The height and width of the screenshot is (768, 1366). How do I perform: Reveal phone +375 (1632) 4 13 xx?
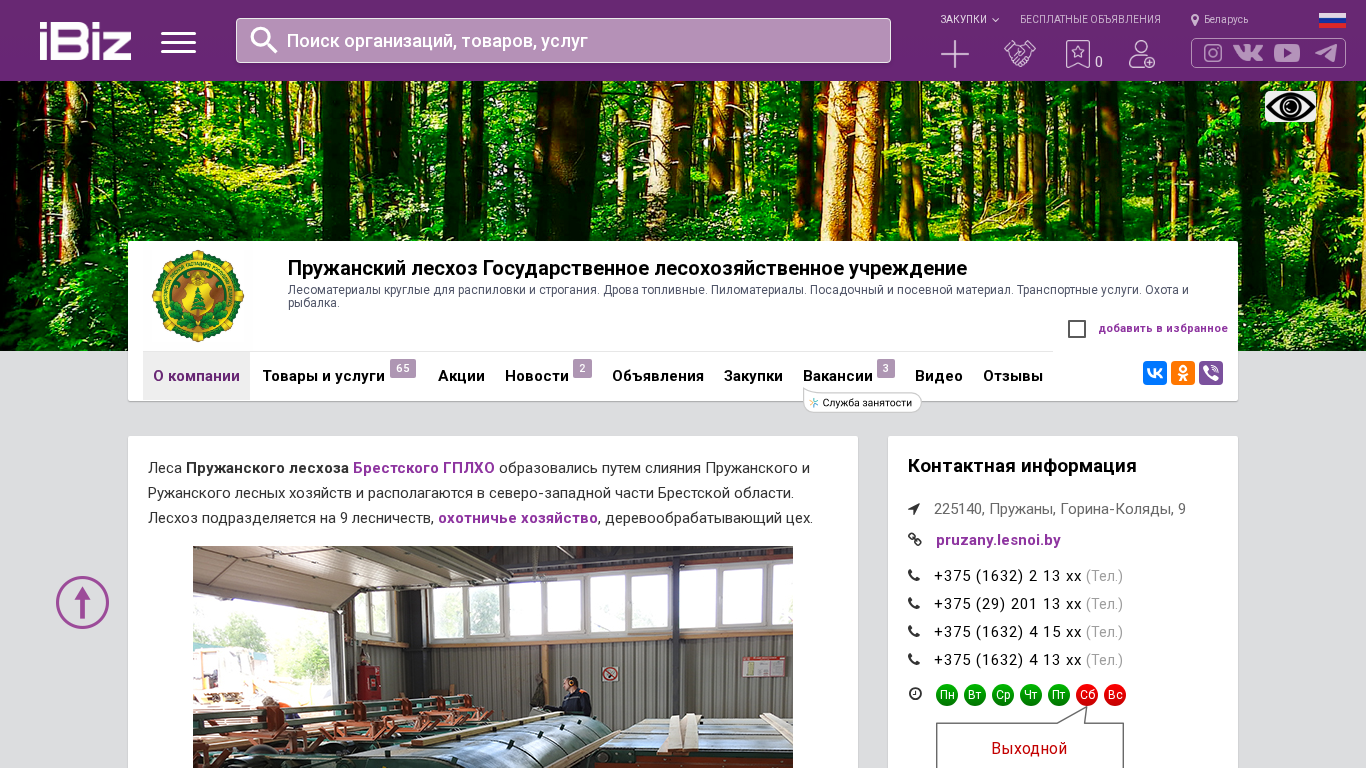[1008, 660]
